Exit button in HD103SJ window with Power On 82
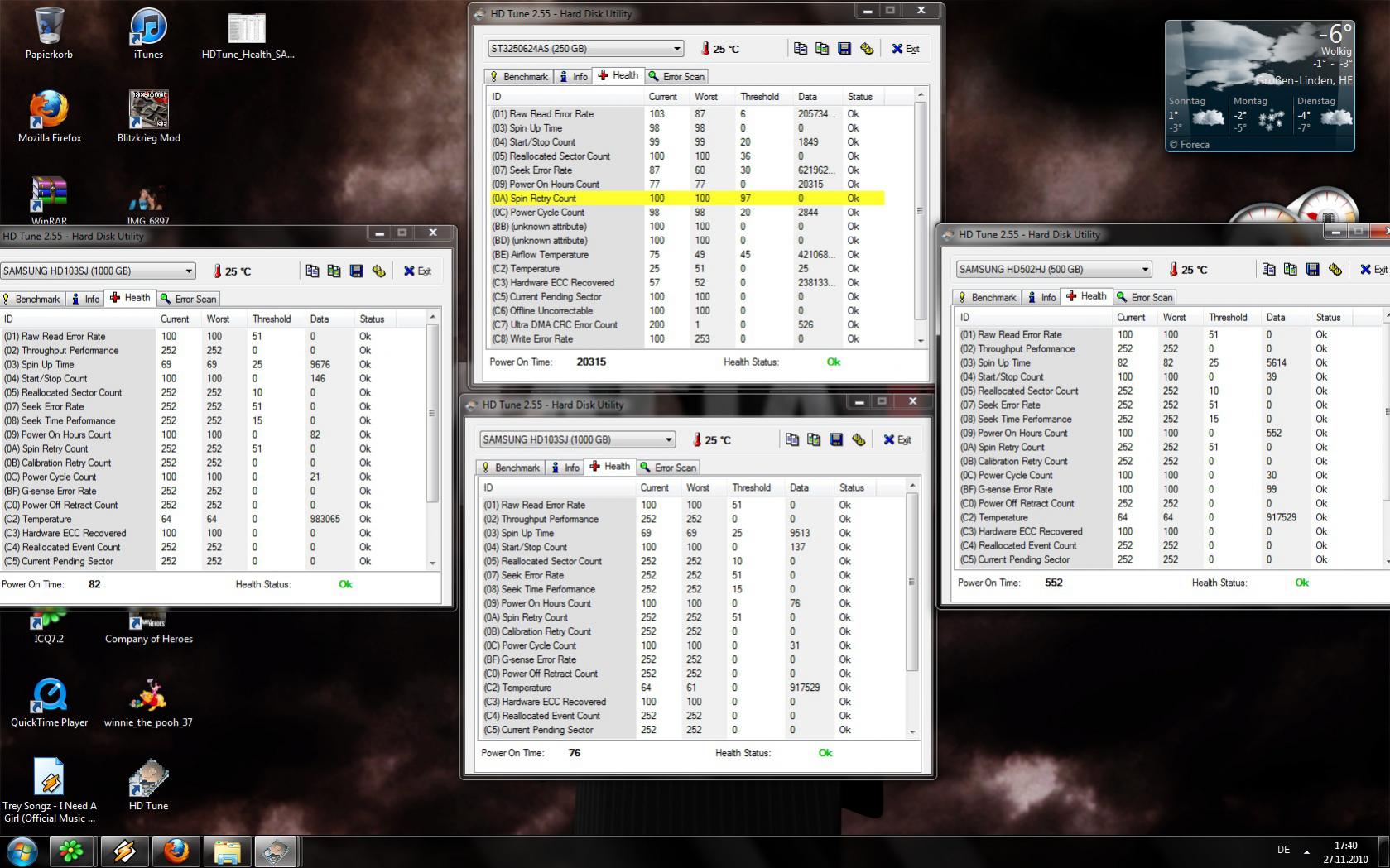This screenshot has width=1390, height=868. pyautogui.click(x=417, y=271)
